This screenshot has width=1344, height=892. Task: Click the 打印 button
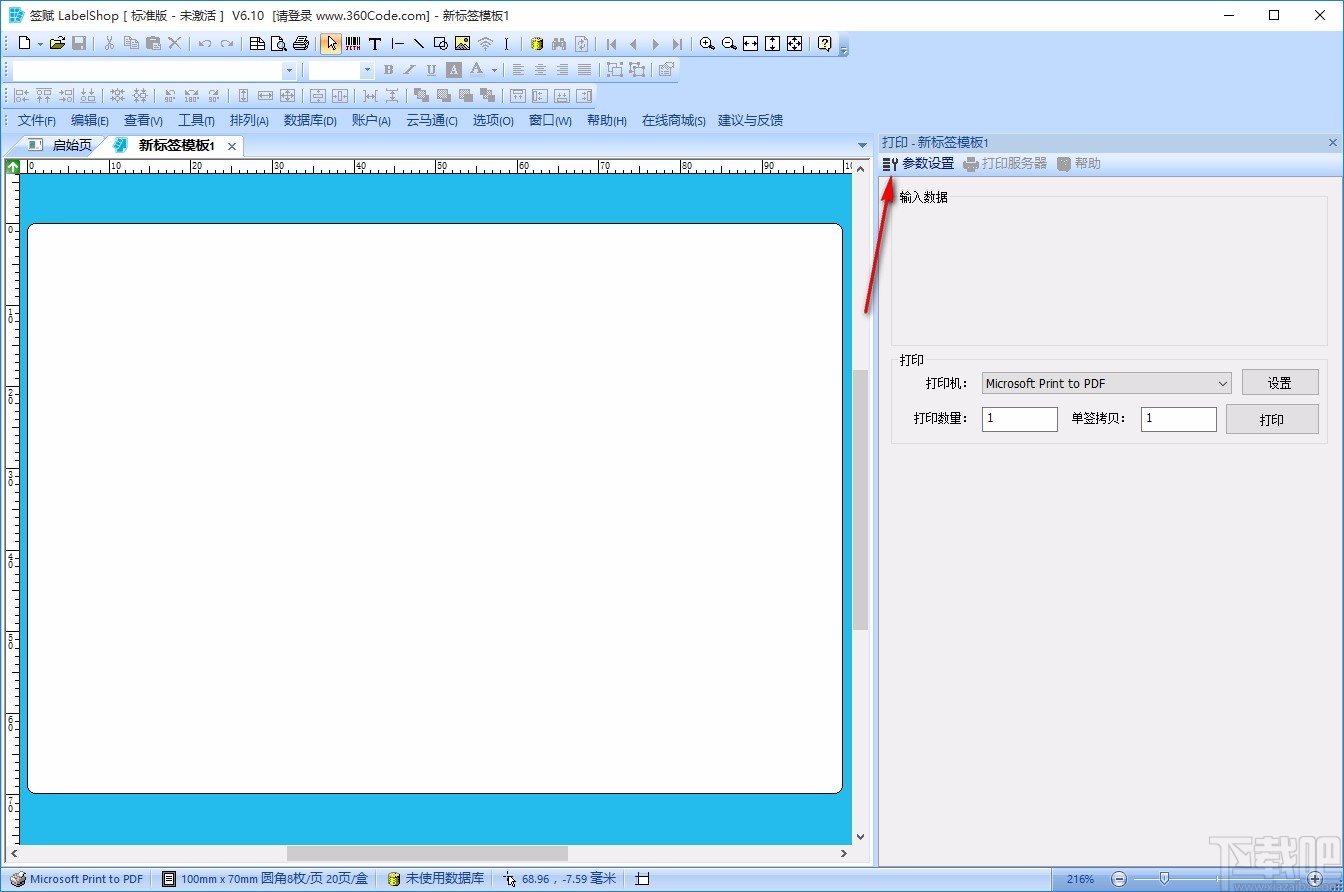(x=1272, y=419)
